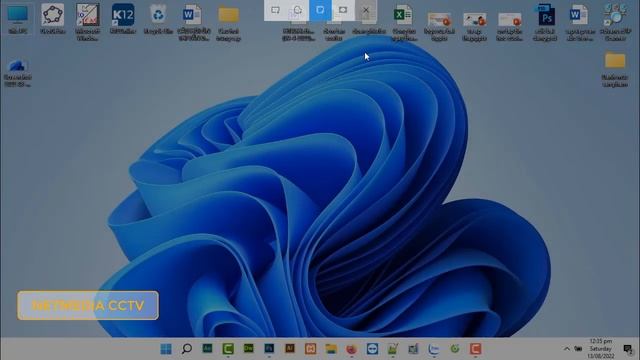Launch Dreamweaver from the taskbar
Viewport: 640px width, 360px height.
tap(248, 349)
